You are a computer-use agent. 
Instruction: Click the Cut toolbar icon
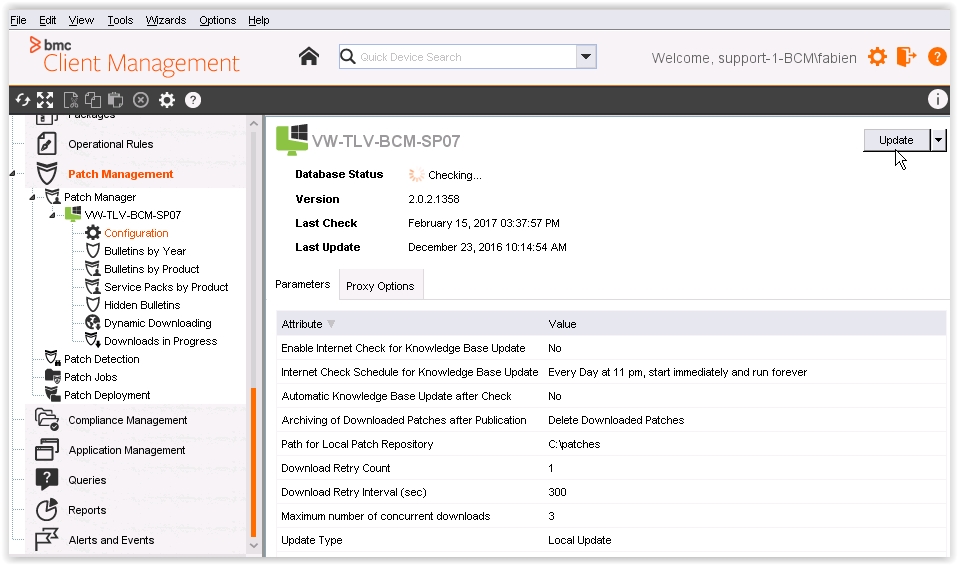click(x=71, y=100)
